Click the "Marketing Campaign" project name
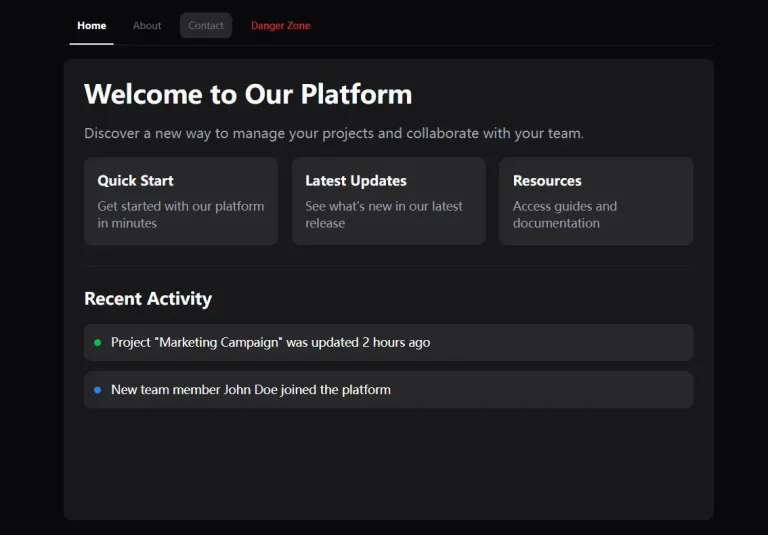 [x=220, y=343]
